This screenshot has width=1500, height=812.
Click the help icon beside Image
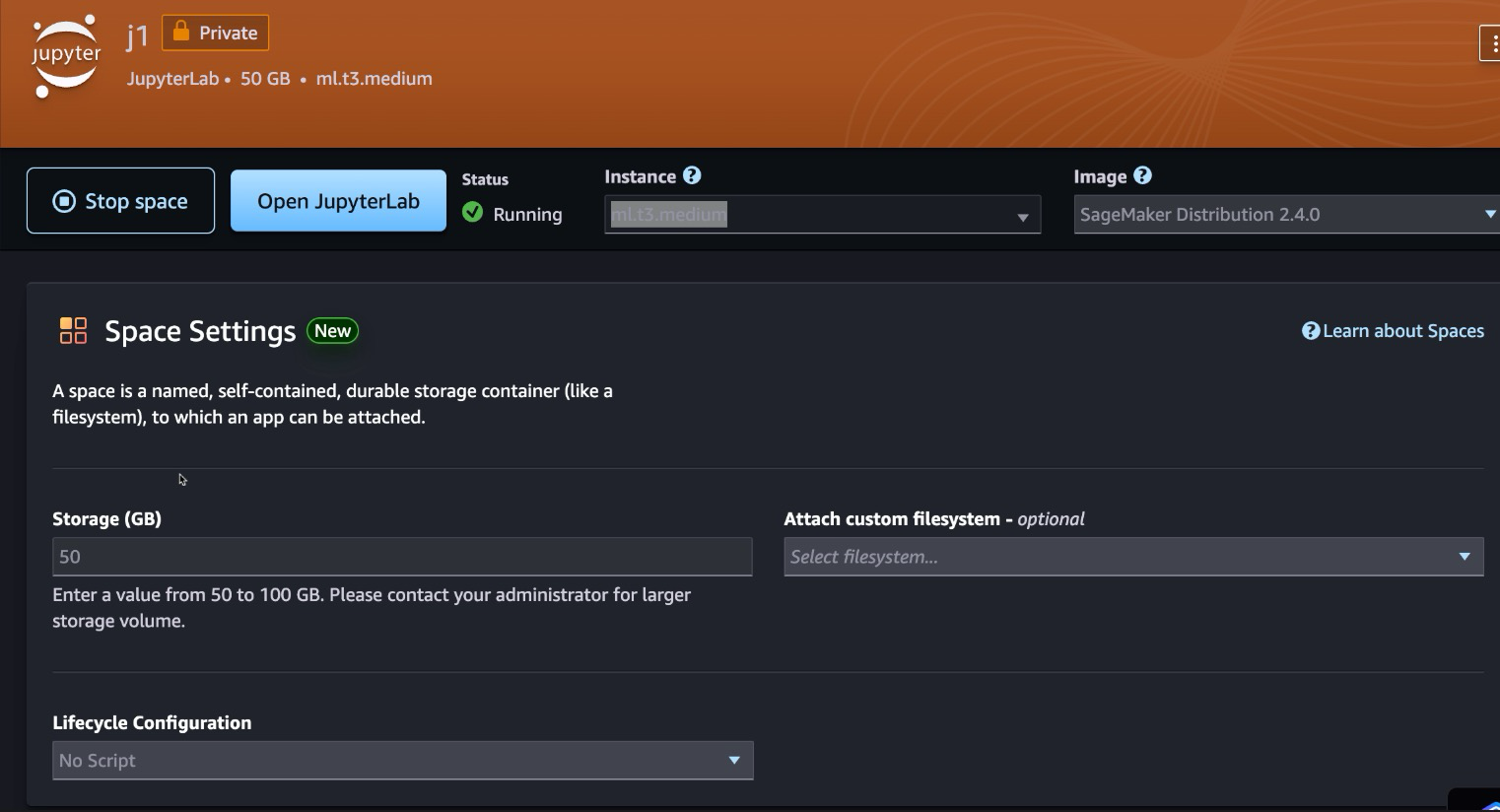1142,175
